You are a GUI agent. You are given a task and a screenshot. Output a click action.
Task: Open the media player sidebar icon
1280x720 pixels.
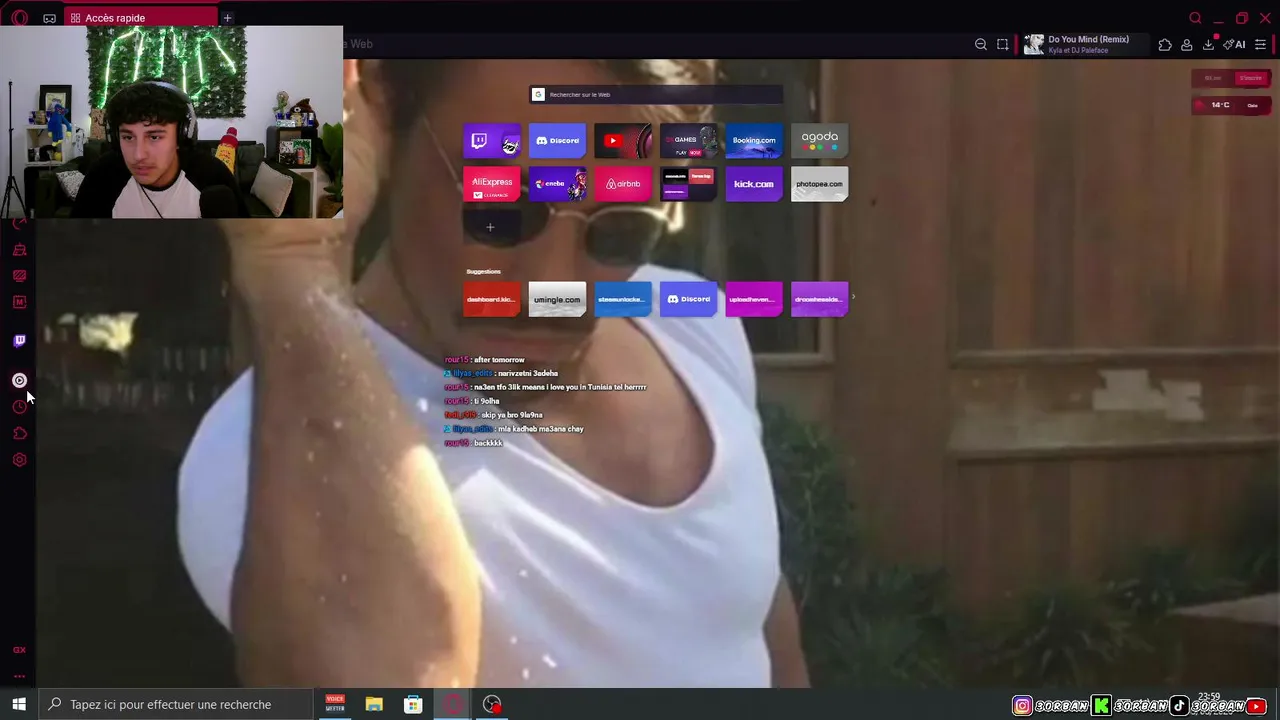point(19,380)
